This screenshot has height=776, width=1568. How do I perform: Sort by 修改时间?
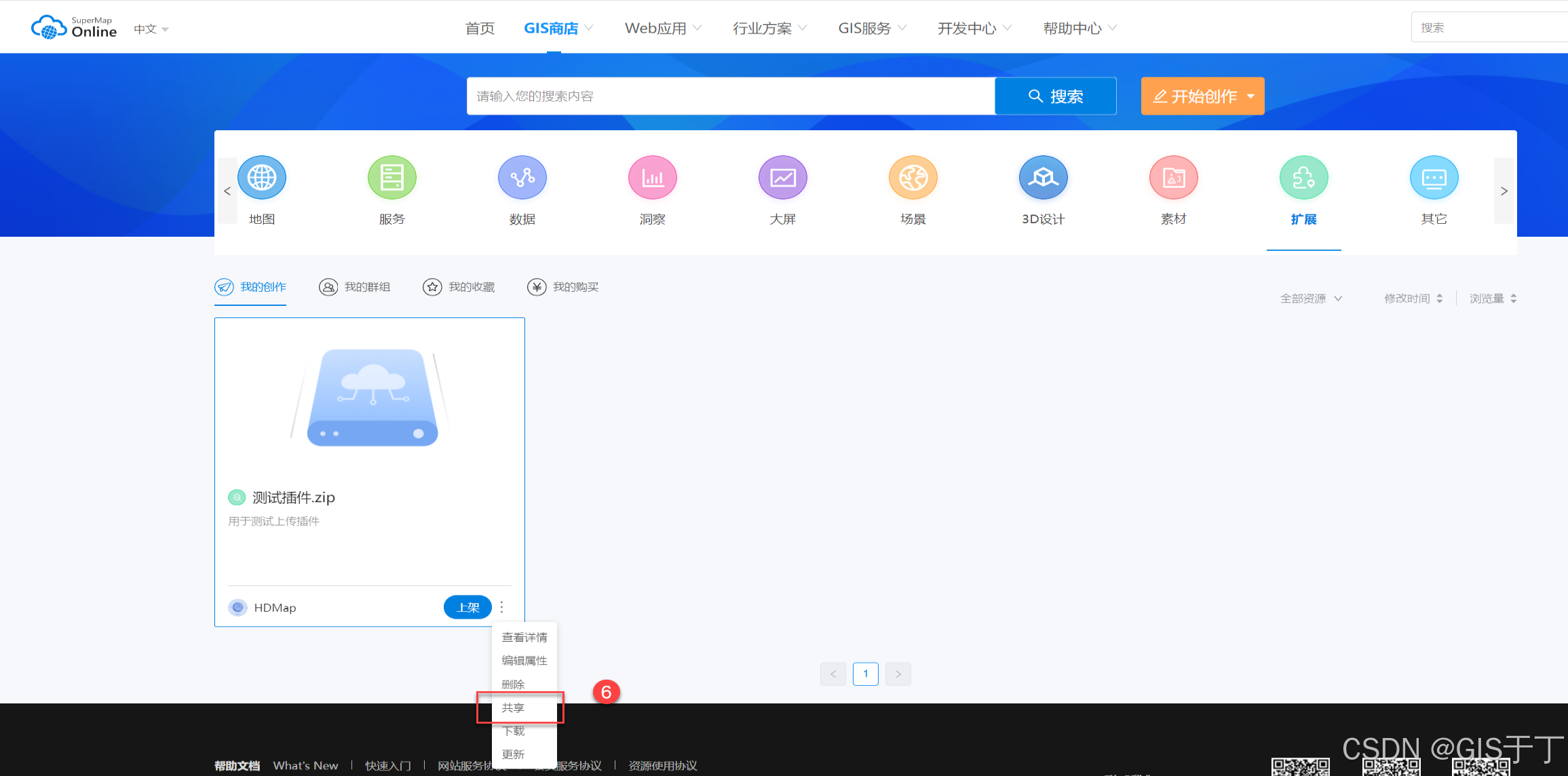1413,298
